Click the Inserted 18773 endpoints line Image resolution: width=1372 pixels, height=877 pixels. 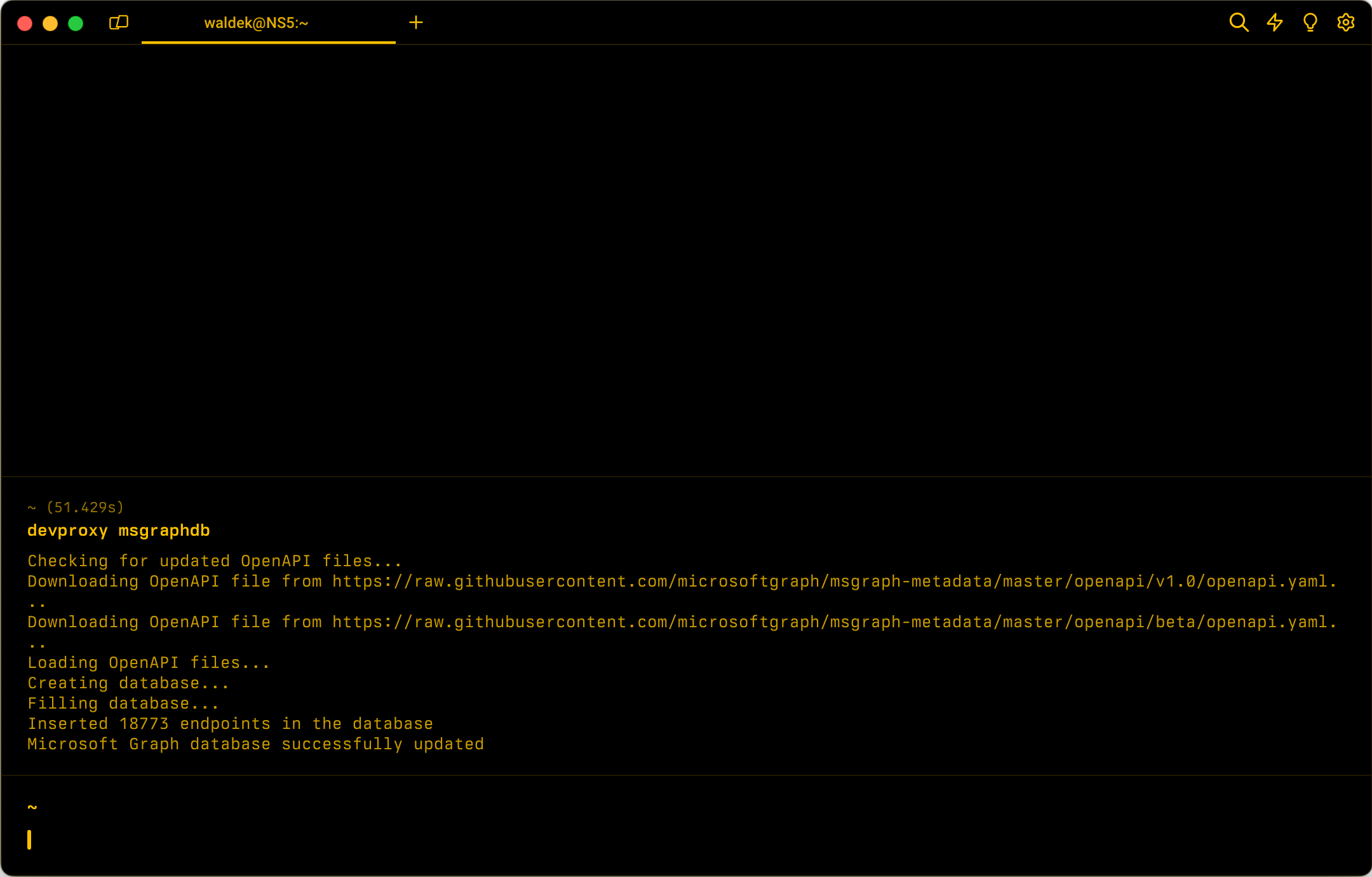pyautogui.click(x=230, y=724)
